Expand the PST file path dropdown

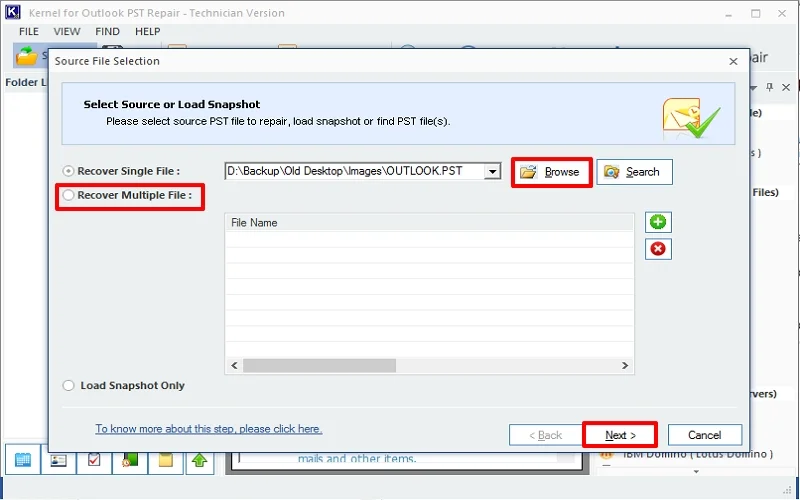pyautogui.click(x=492, y=172)
